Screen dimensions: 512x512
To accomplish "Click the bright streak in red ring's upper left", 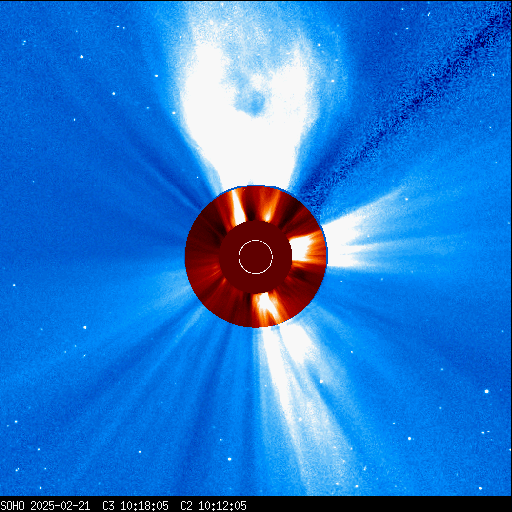I will 238,206.
